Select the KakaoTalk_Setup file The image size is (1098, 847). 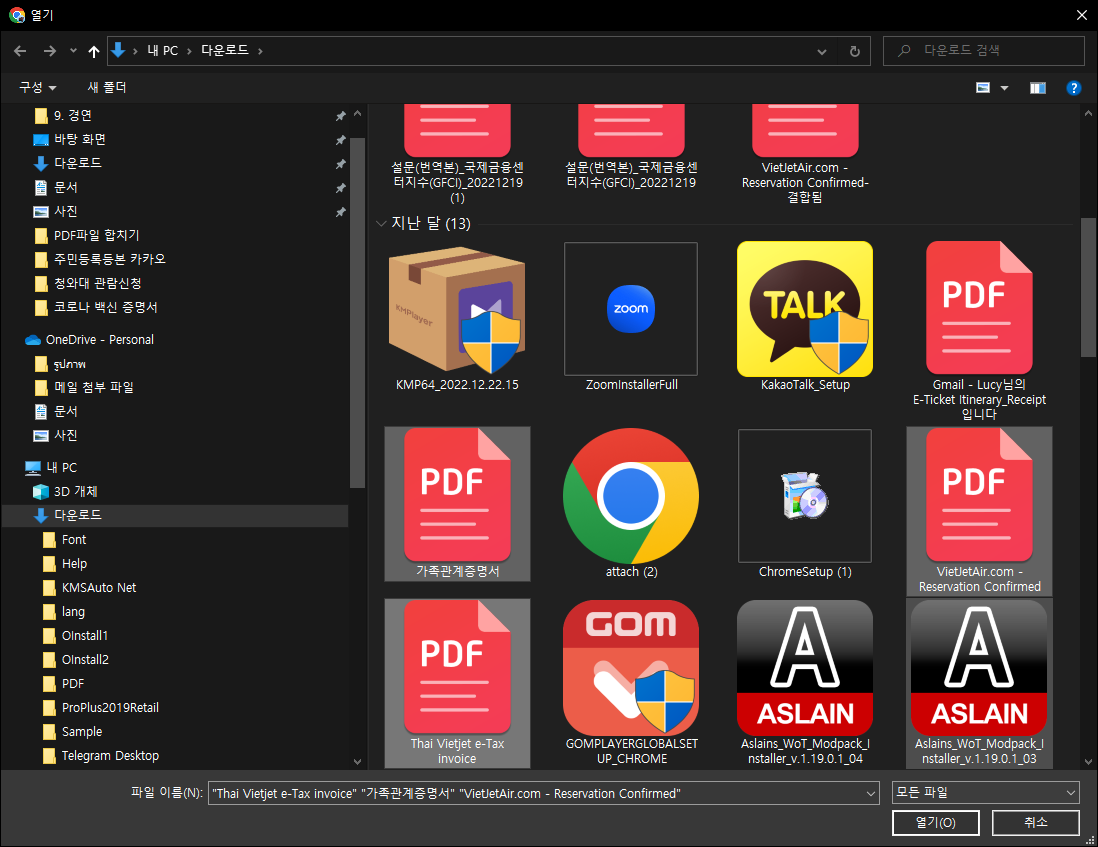pyautogui.click(x=805, y=316)
